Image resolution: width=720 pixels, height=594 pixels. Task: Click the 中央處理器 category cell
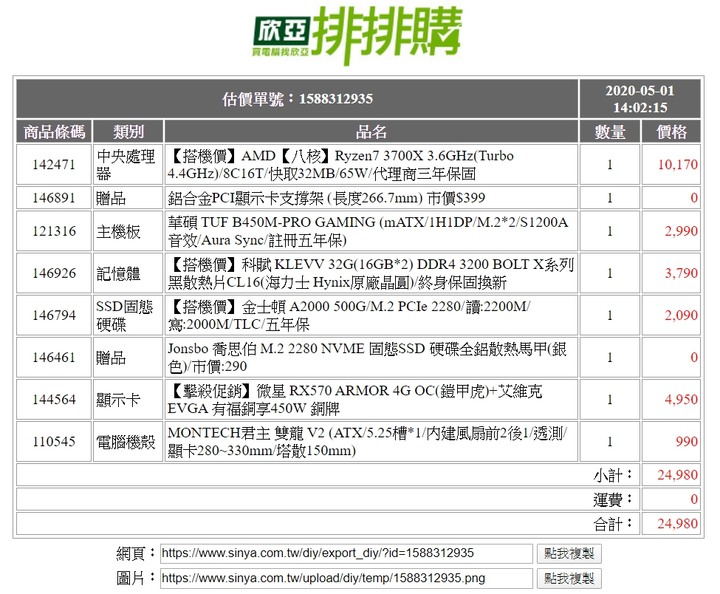128,165
